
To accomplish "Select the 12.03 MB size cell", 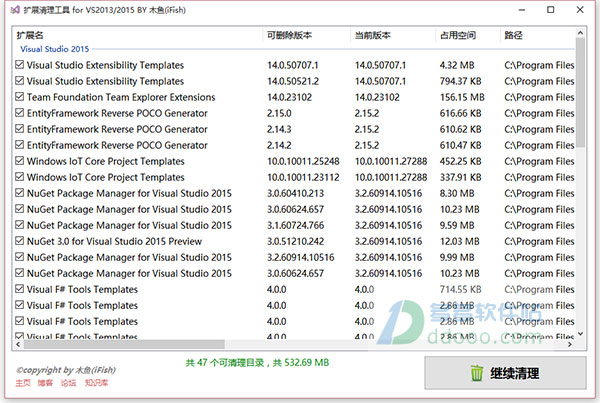I will point(459,241).
